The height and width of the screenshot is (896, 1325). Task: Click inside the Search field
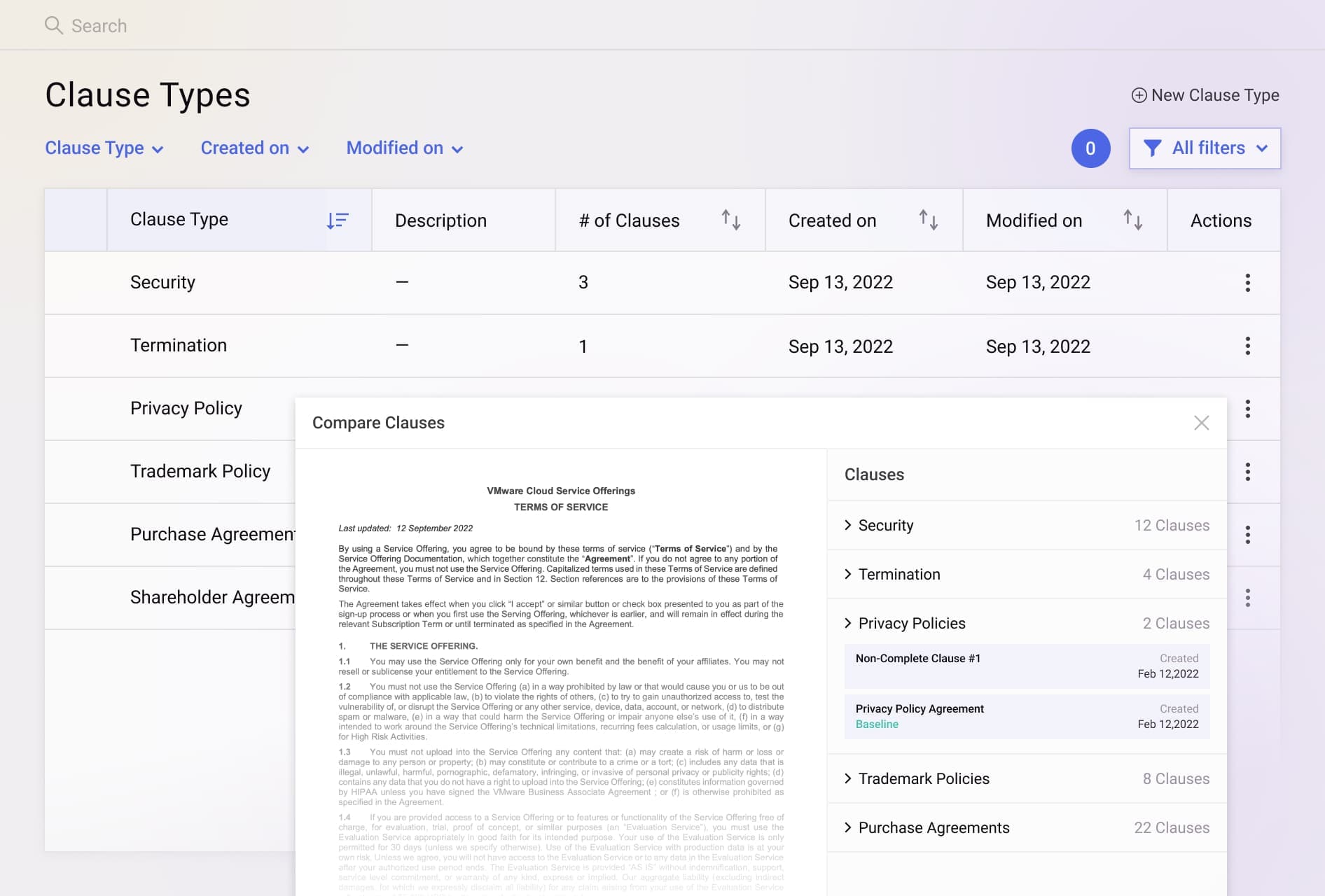[x=210, y=24]
